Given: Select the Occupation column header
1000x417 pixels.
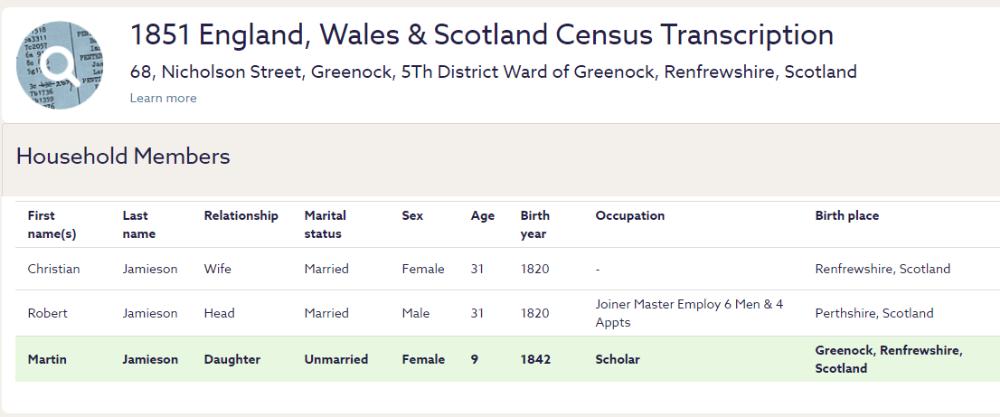Looking at the screenshot, I should pos(630,216).
